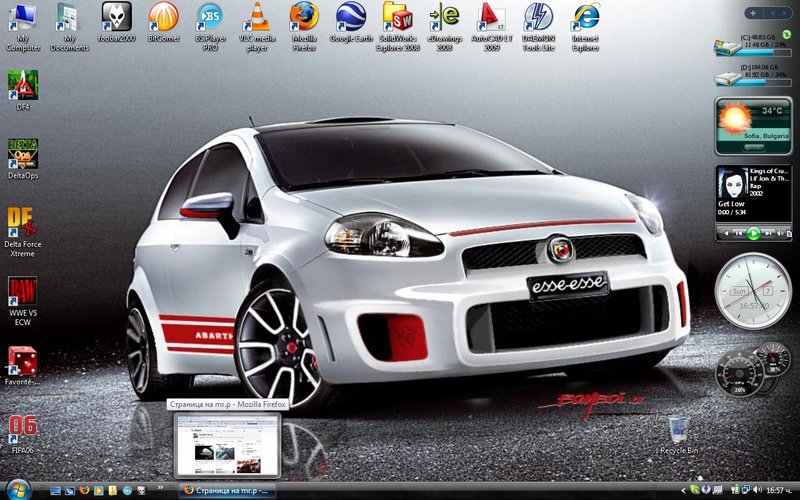Open VLC media player shortcut
This screenshot has width=800, height=500.
point(258,17)
